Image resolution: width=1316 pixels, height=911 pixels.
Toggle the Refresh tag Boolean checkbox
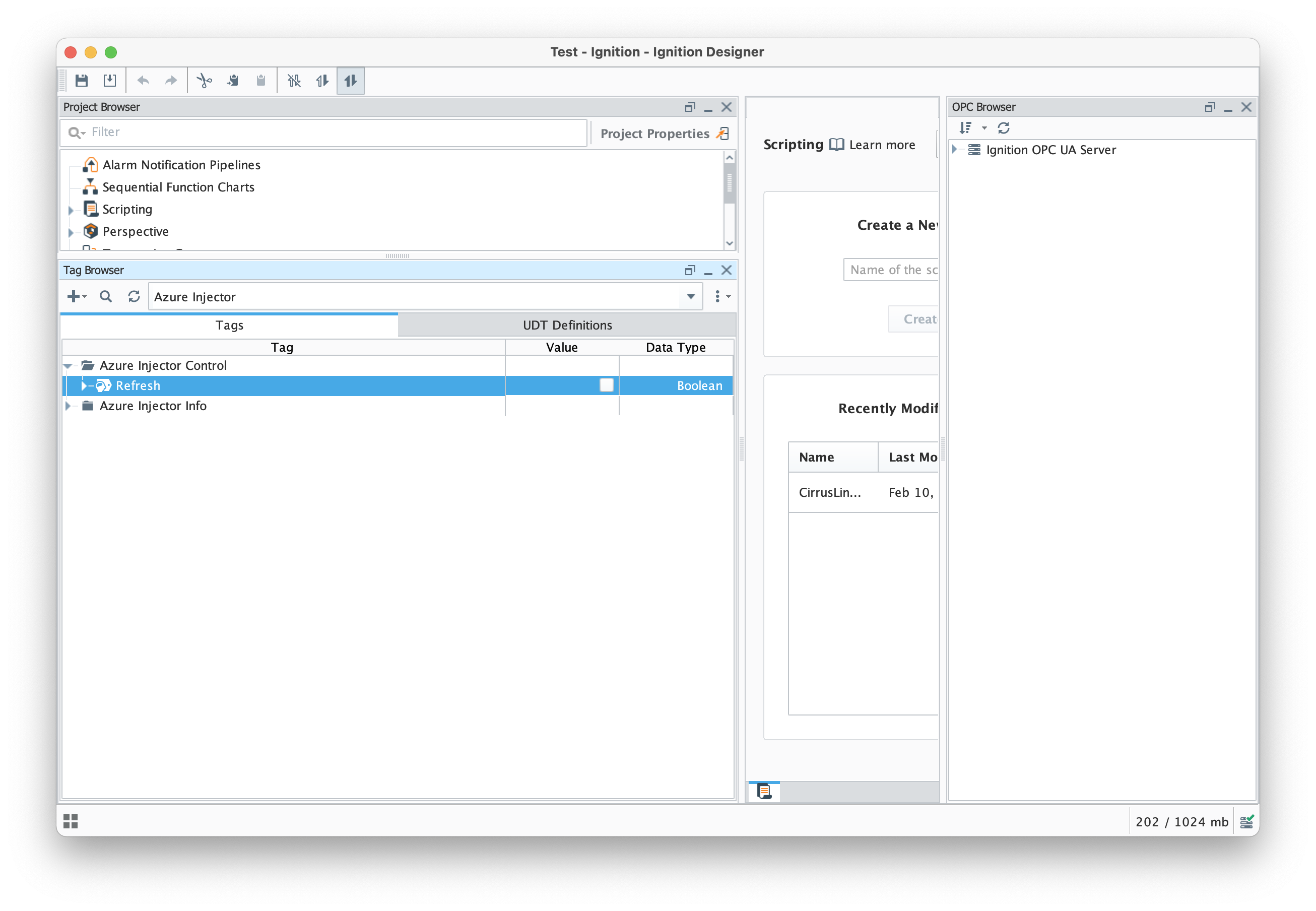[606, 385]
